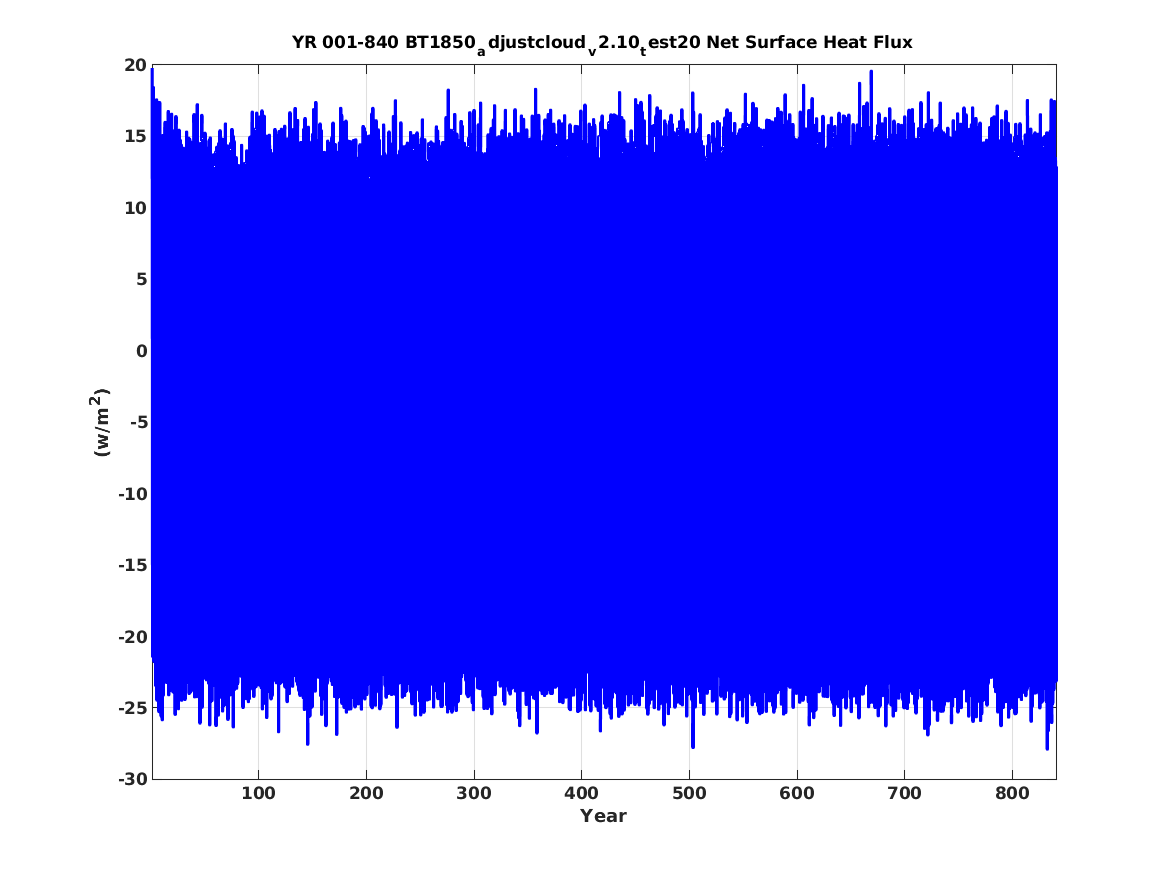Click the x-axis tick label '100'
The height and width of the screenshot is (875, 1167).
(258, 793)
